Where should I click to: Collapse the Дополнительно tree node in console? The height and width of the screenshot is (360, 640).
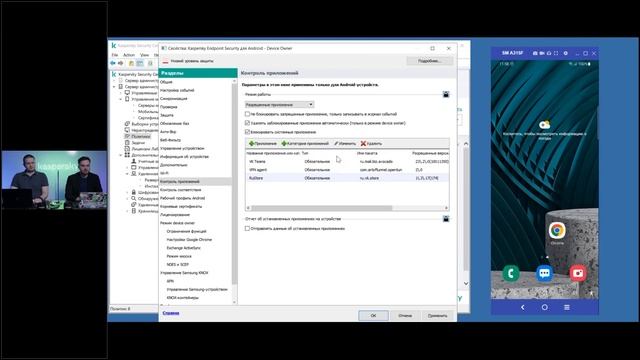coord(121,155)
